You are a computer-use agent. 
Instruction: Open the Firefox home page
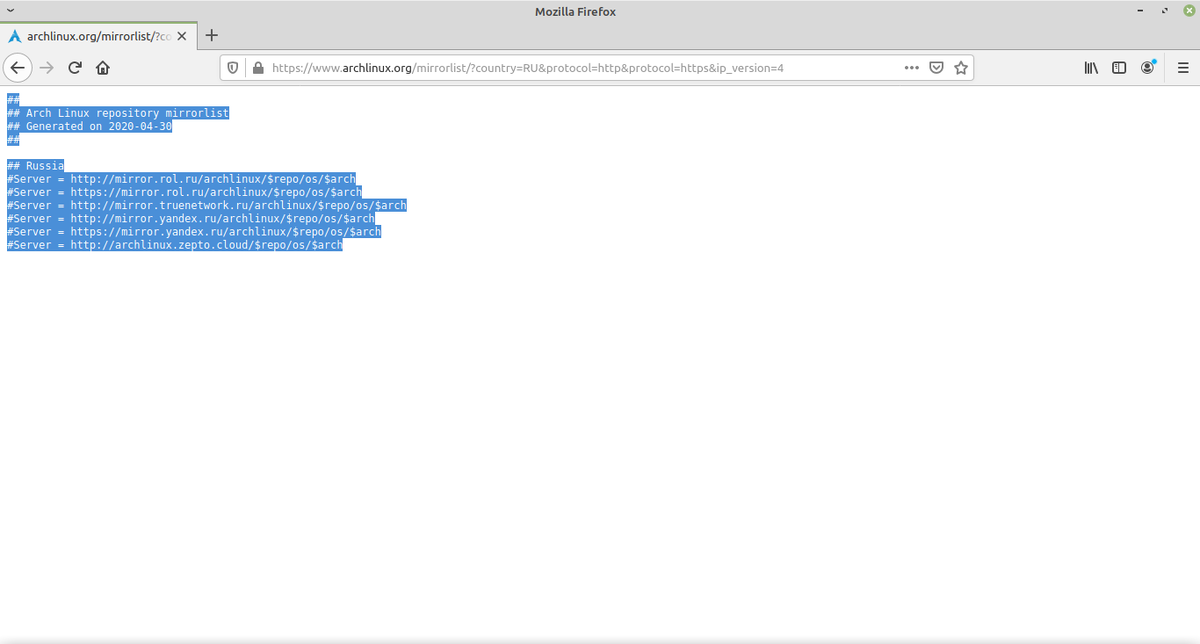(x=102, y=68)
